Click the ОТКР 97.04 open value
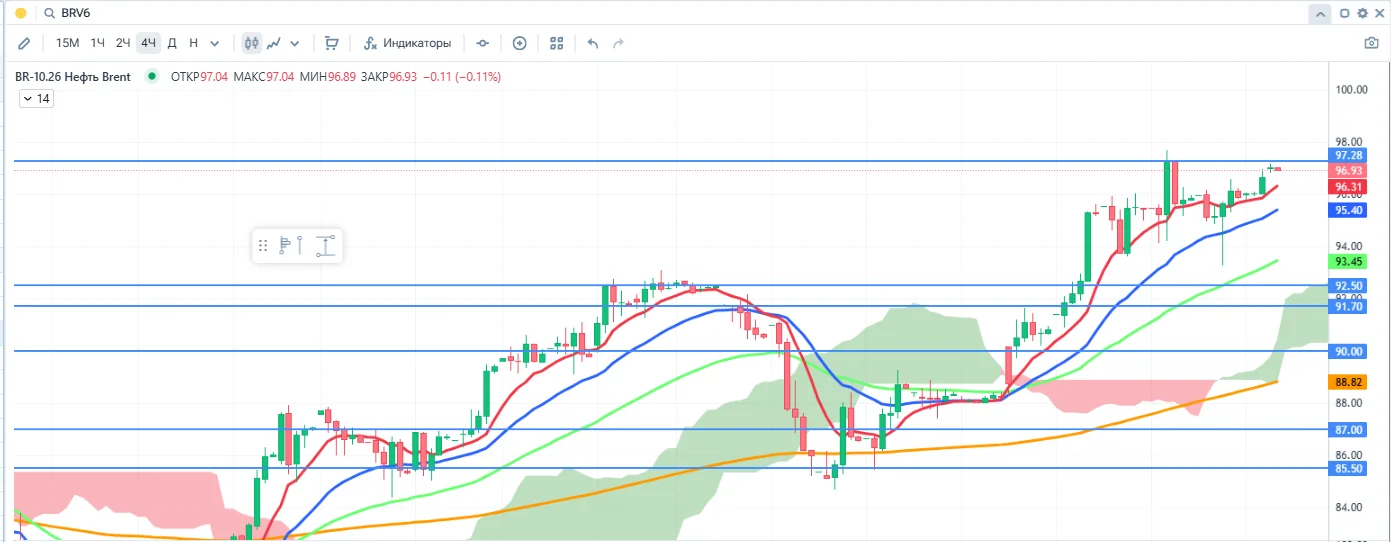 (x=199, y=76)
